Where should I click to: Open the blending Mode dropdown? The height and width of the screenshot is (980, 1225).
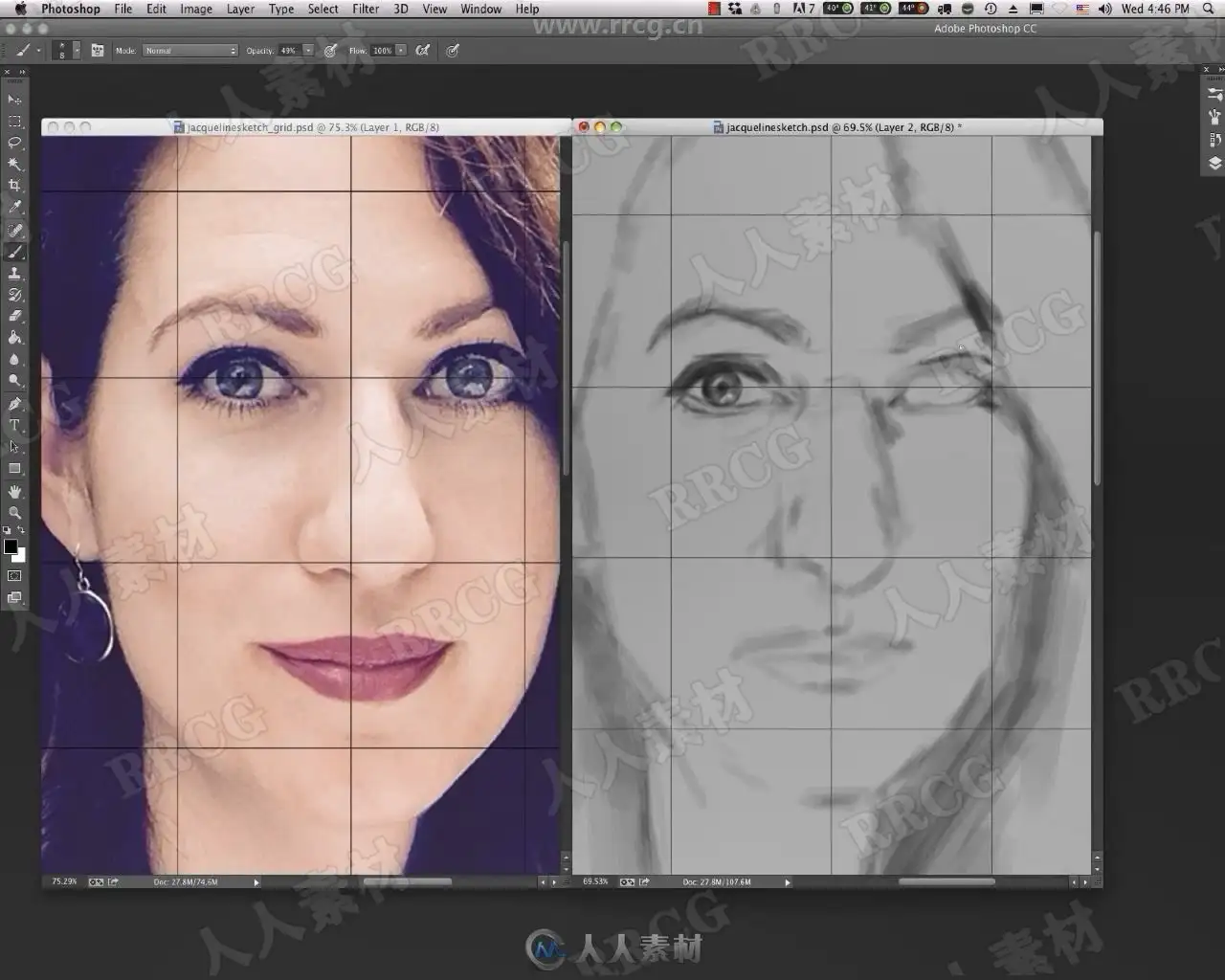pyautogui.click(x=190, y=50)
